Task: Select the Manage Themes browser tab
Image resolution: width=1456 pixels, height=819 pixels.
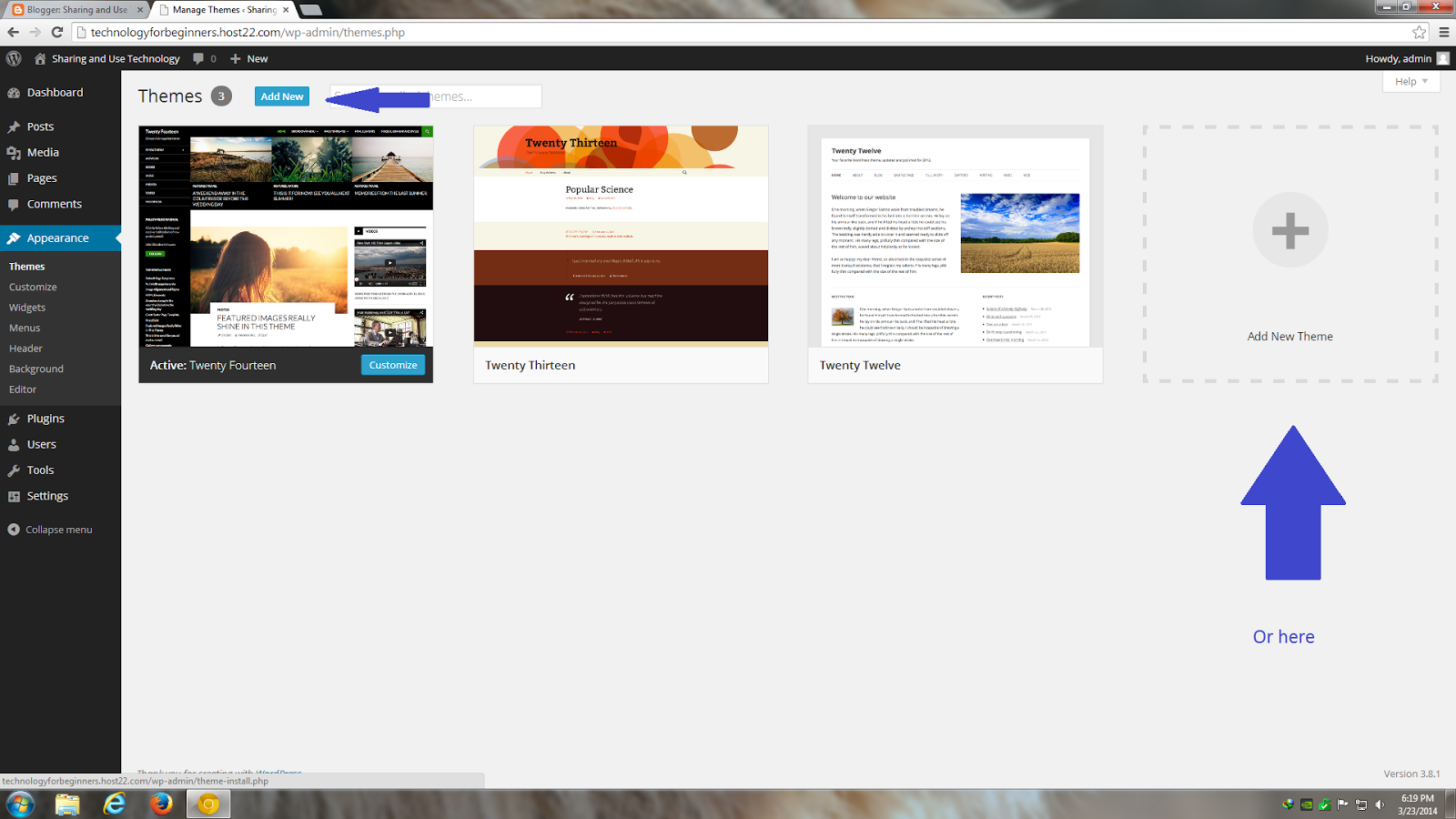Action: click(x=223, y=10)
